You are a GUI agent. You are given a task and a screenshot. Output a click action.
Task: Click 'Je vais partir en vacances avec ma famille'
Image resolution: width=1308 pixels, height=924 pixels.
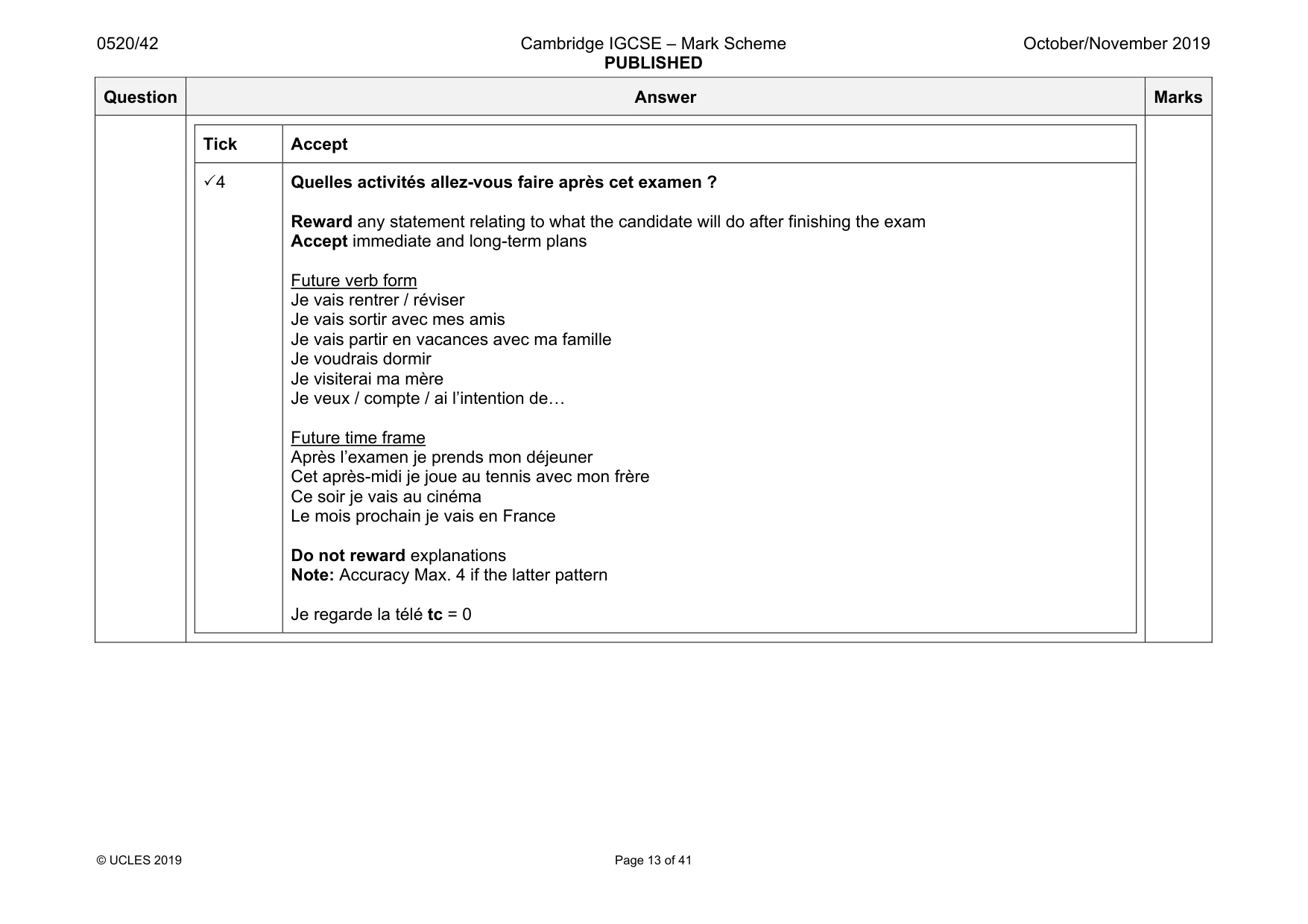[x=451, y=340]
